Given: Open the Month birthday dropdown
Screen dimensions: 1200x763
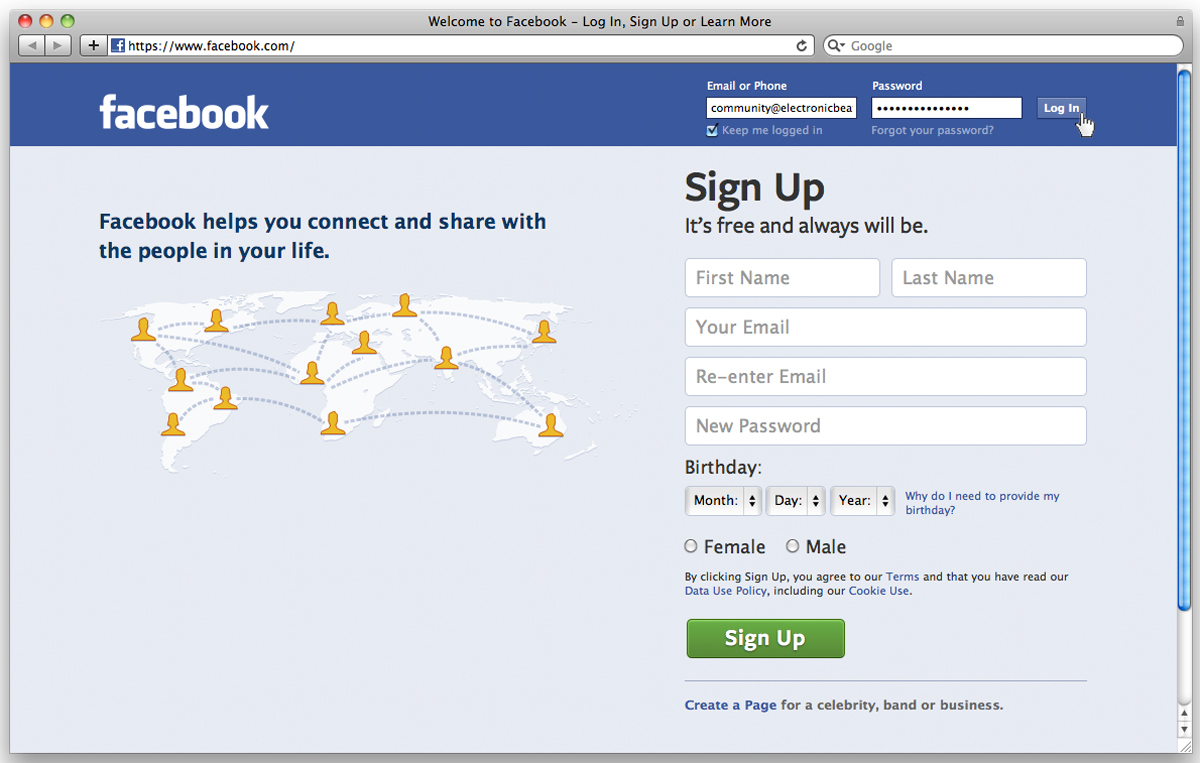Looking at the screenshot, I should 723,501.
